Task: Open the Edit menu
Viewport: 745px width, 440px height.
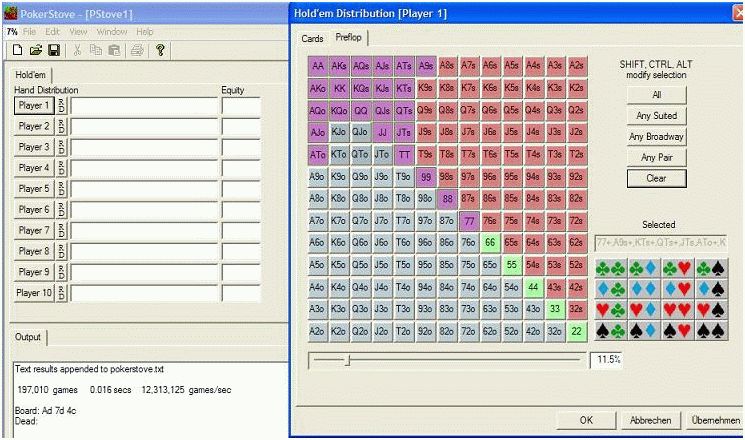Action: [52, 32]
